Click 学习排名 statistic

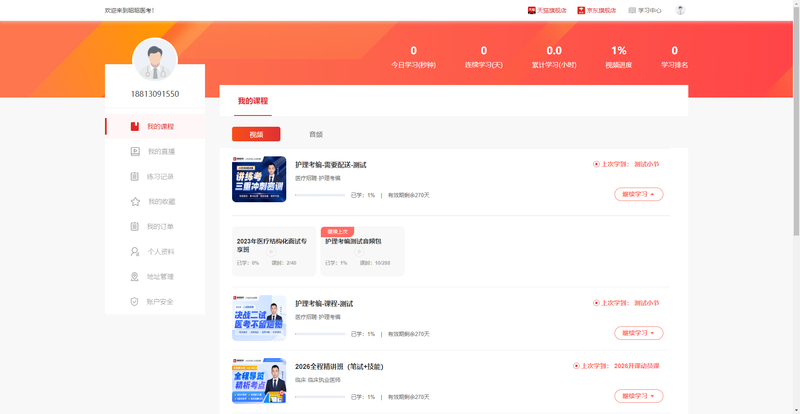coord(674,57)
